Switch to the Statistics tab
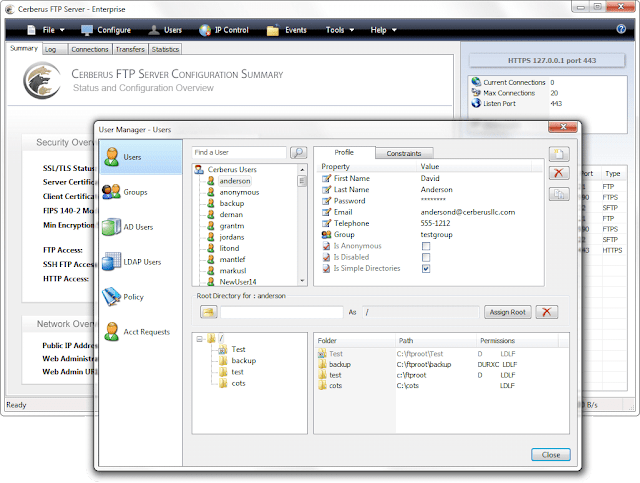This screenshot has width=640, height=483. pyautogui.click(x=165, y=49)
